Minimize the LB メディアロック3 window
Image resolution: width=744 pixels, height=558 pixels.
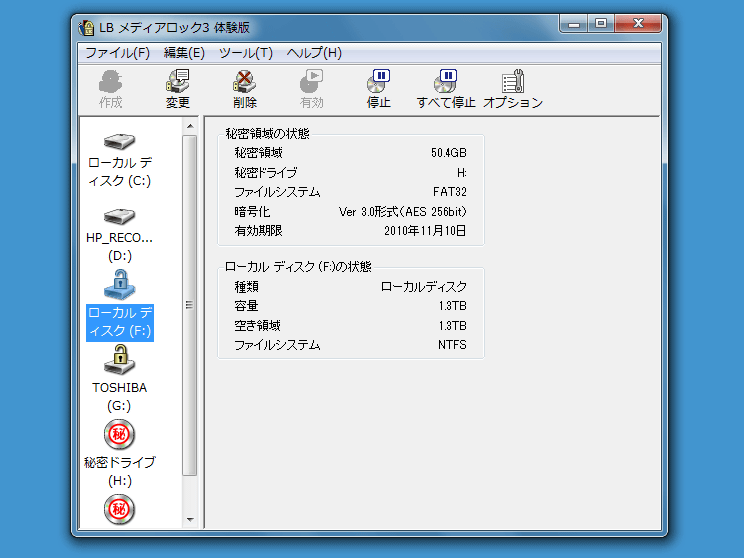click(574, 24)
